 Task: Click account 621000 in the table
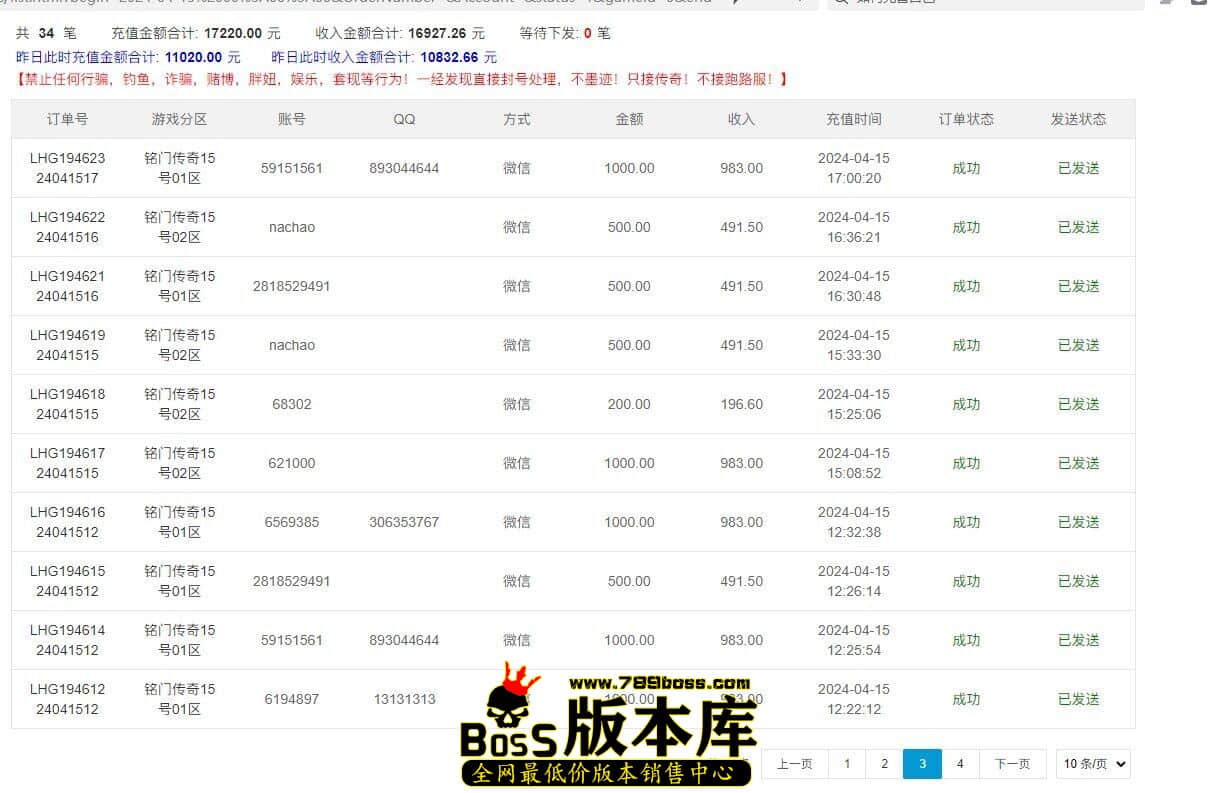click(x=291, y=463)
